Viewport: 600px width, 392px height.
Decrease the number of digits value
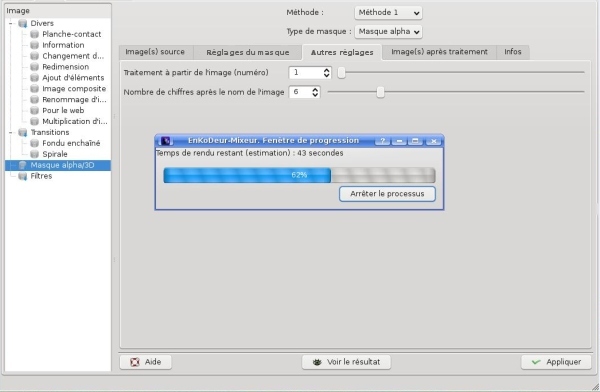pos(315,95)
